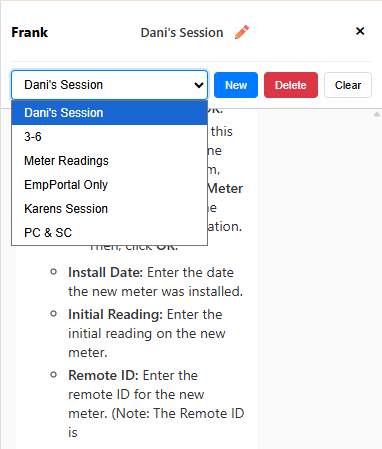
Task: Close the Frank panel with X
Action: click(x=360, y=31)
